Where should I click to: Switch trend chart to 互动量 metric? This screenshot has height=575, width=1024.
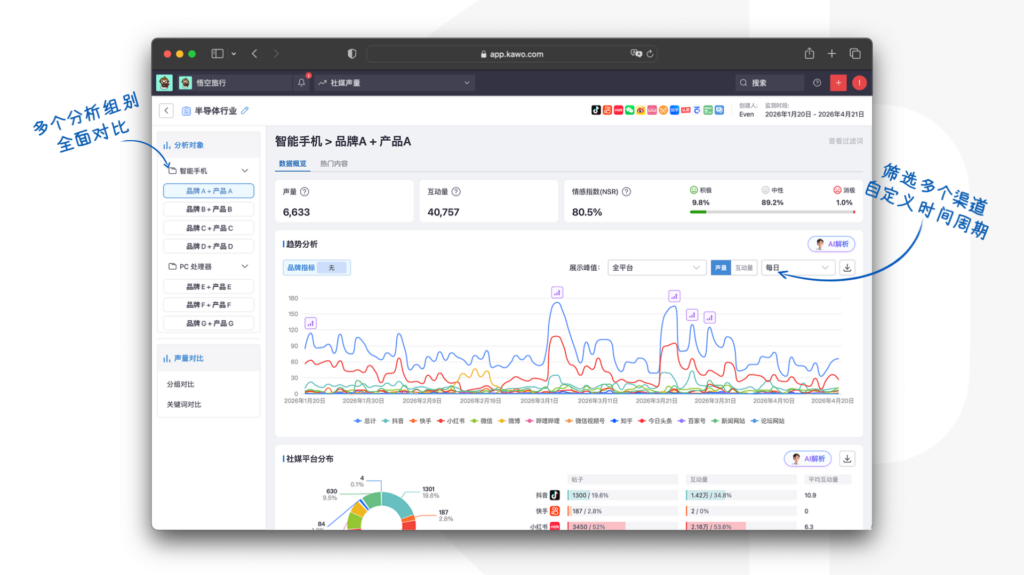pos(744,268)
